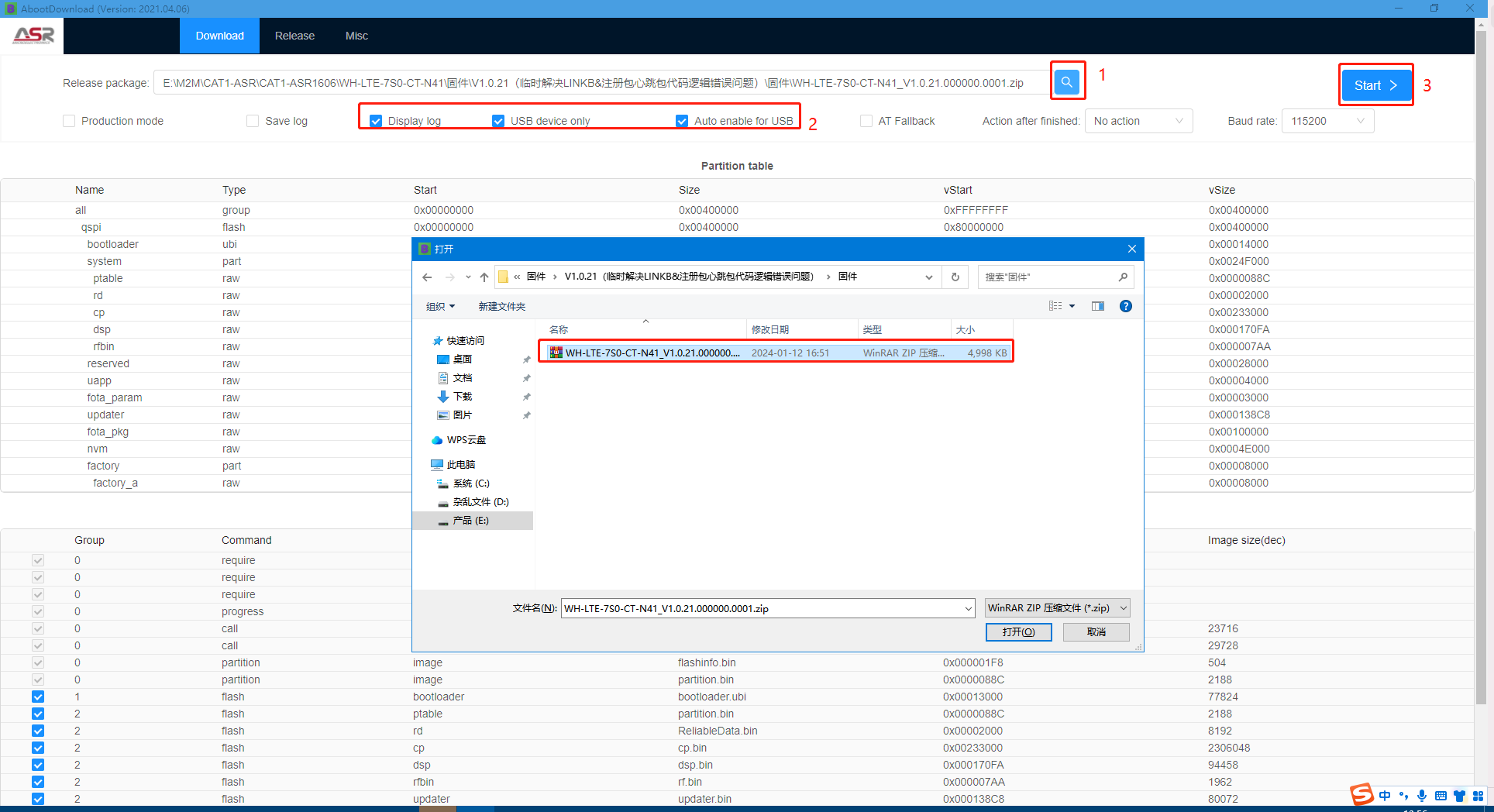Enable the AT Fallback checkbox
The image size is (1494, 812).
(866, 121)
